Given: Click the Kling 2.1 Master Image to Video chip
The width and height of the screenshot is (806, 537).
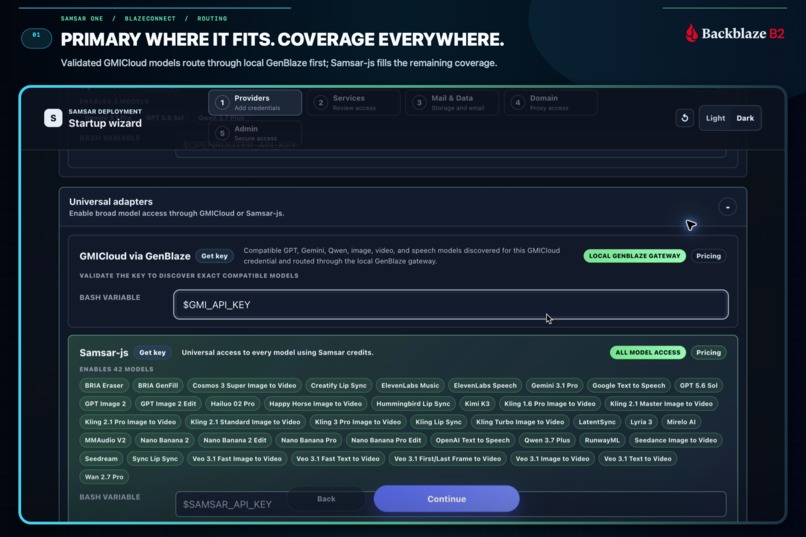Looking at the screenshot, I should coord(661,404).
